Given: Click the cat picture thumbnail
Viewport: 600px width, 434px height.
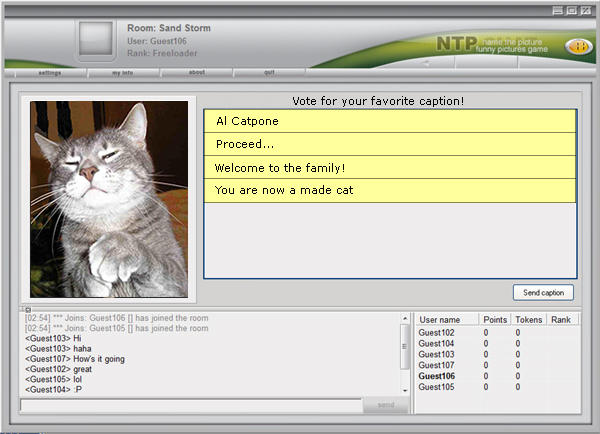Looking at the screenshot, I should point(109,199).
